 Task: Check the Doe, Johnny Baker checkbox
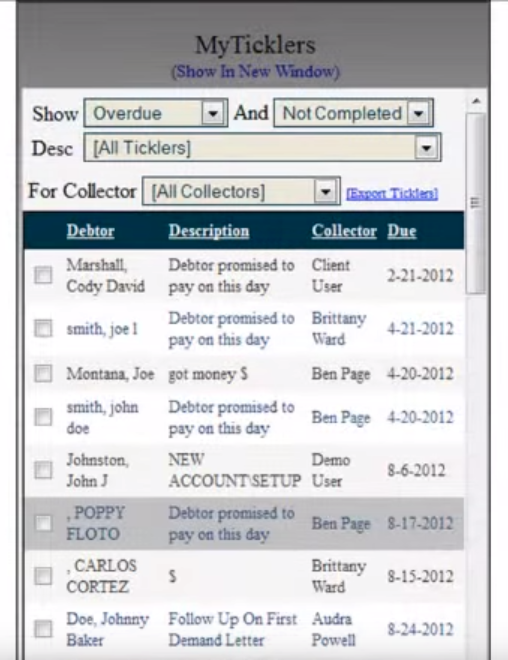coord(43,629)
